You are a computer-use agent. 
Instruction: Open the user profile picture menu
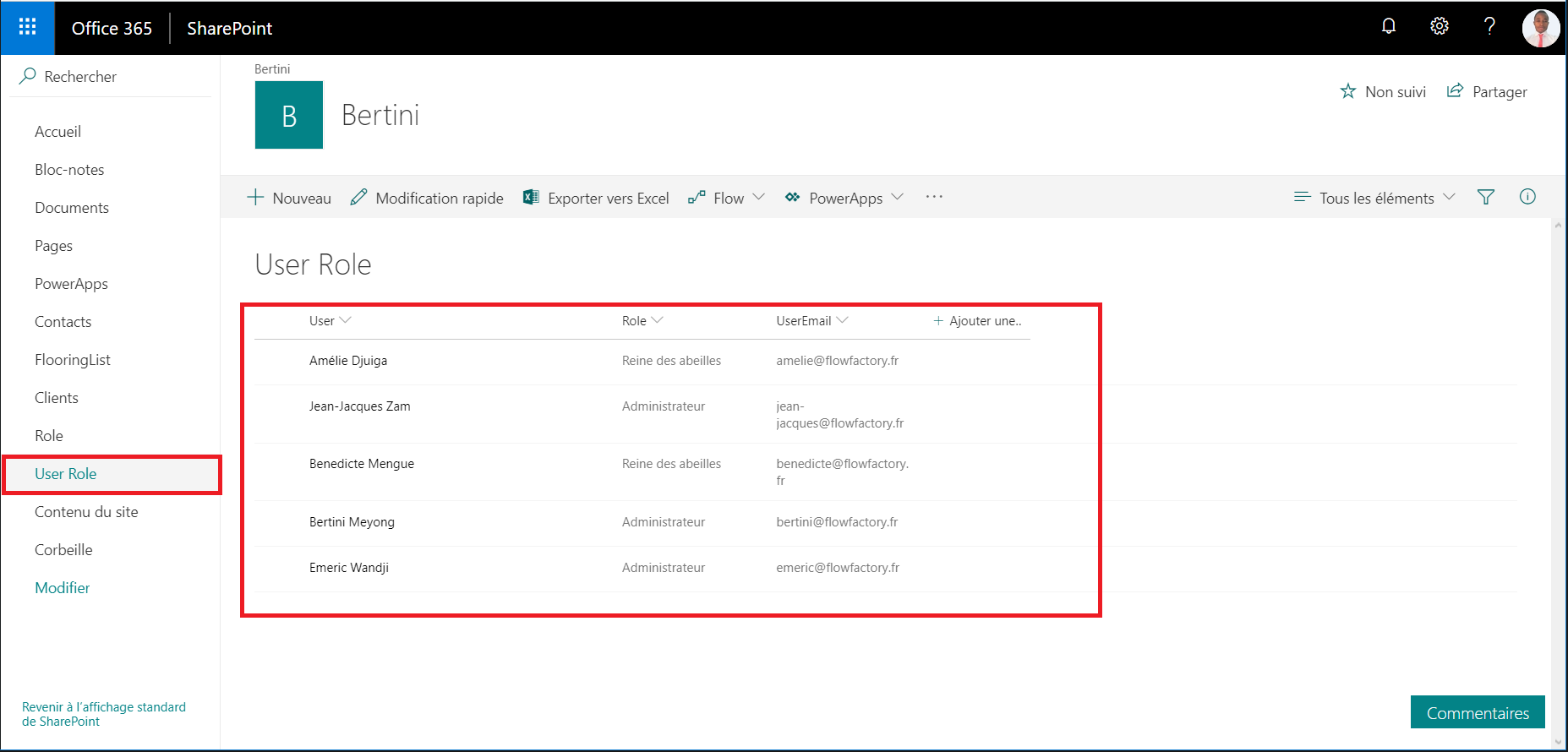(x=1541, y=28)
